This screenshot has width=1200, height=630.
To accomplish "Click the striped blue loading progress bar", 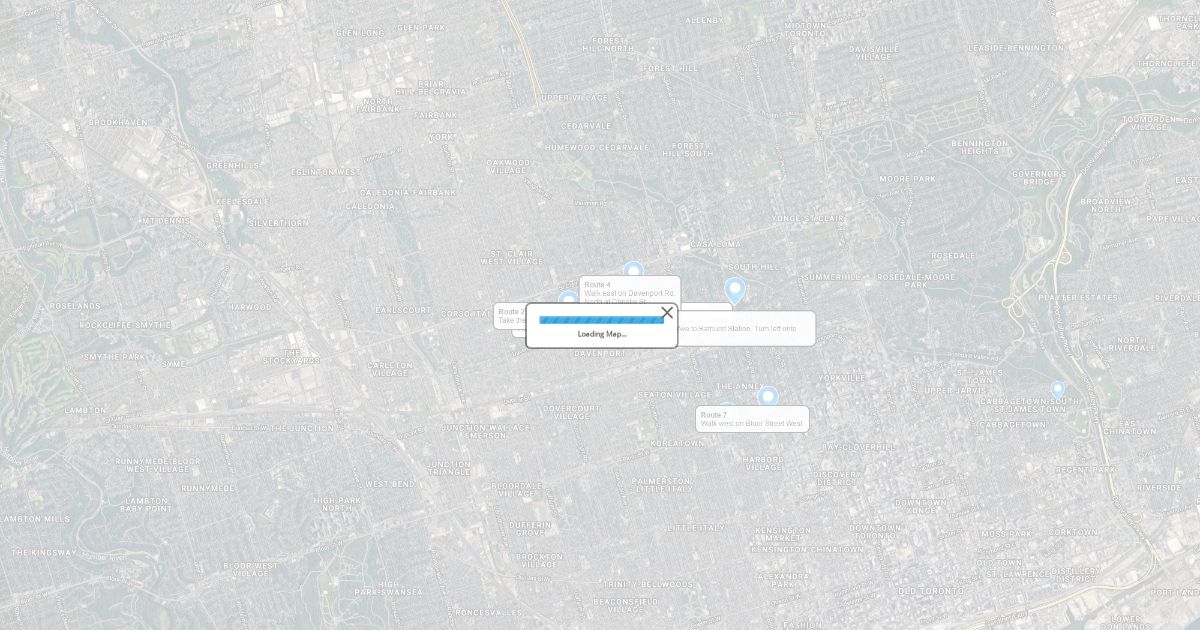I will pyautogui.click(x=601, y=320).
